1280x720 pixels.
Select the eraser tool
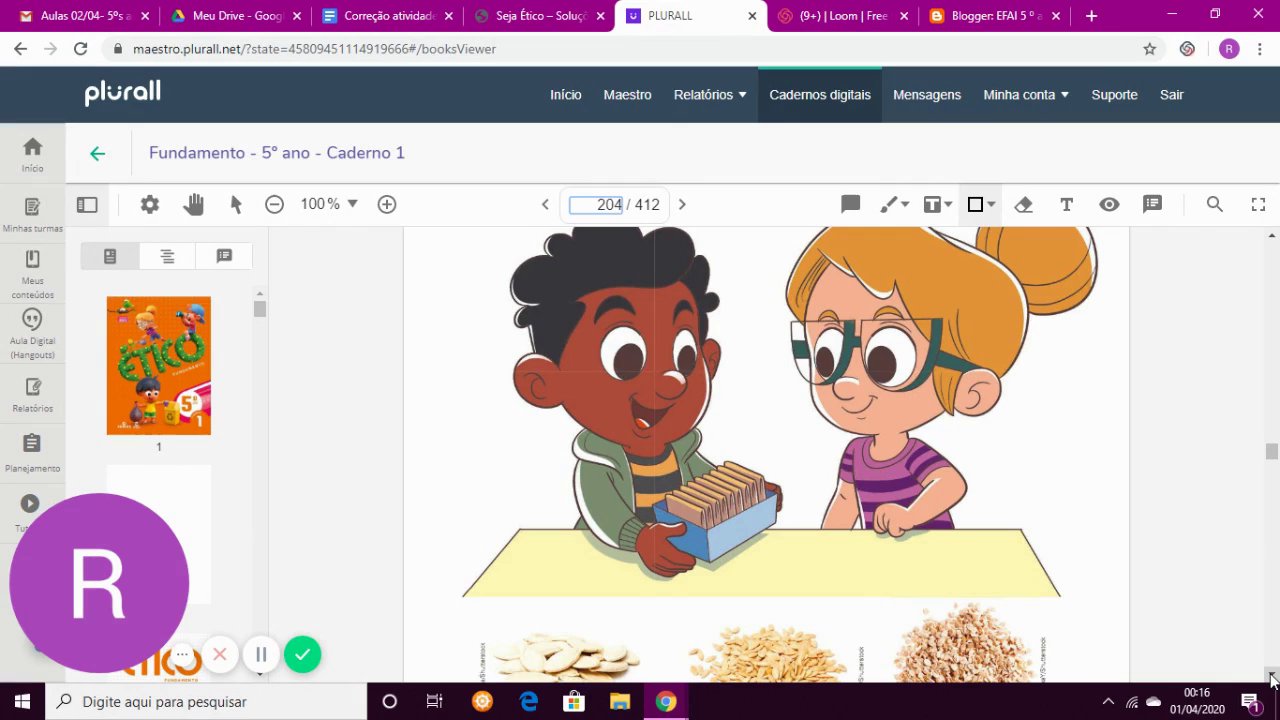[x=1023, y=204]
